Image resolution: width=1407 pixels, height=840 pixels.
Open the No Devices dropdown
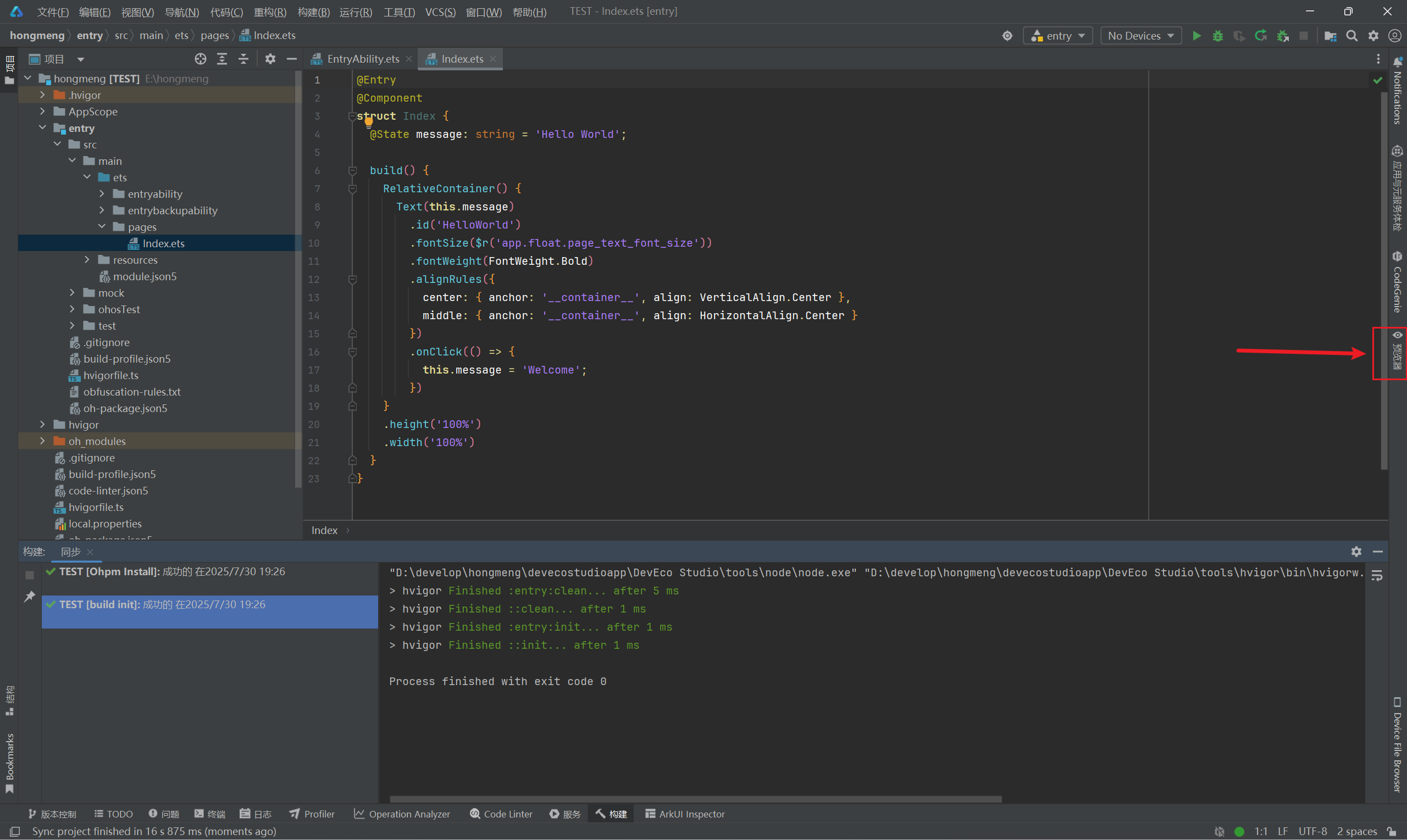point(1140,36)
